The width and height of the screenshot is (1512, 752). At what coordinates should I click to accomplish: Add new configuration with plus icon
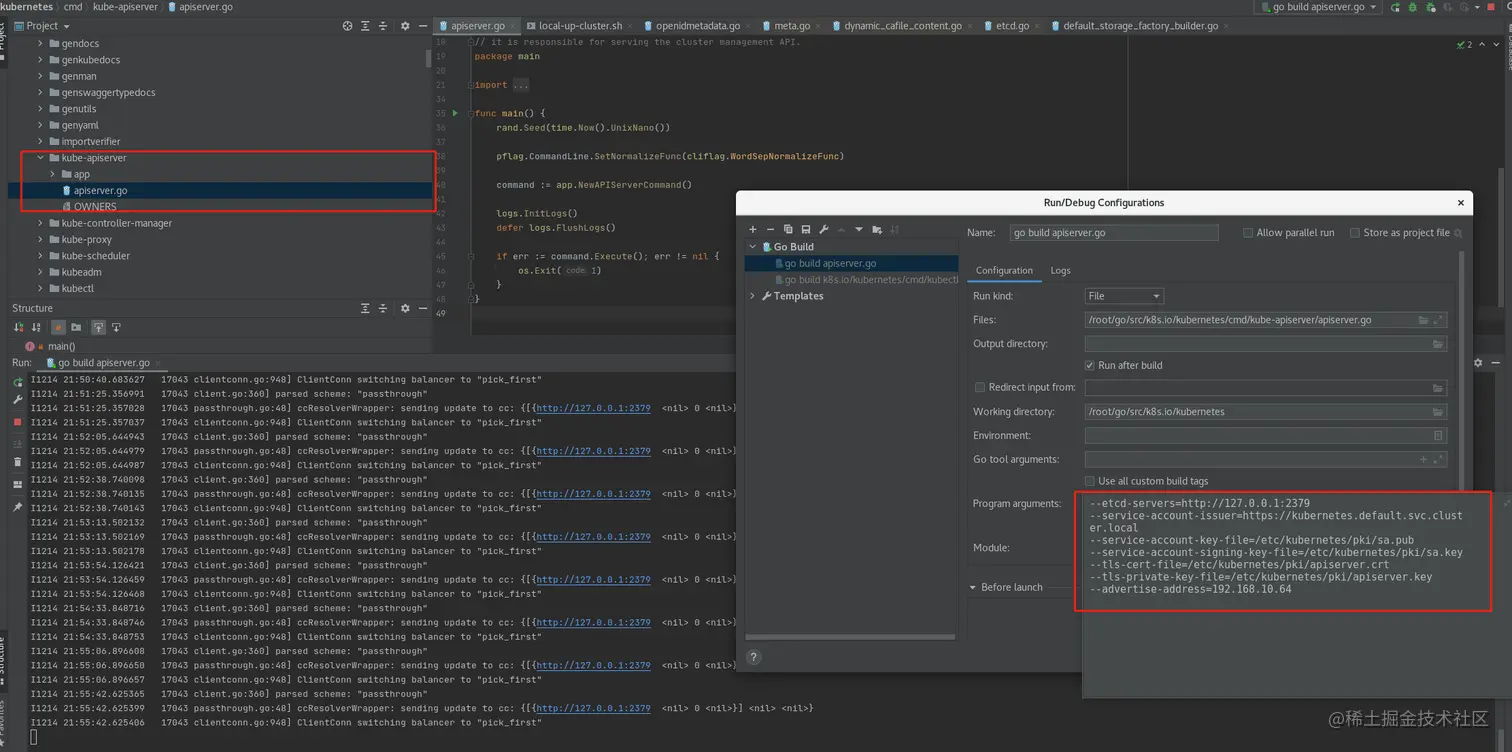click(x=753, y=230)
